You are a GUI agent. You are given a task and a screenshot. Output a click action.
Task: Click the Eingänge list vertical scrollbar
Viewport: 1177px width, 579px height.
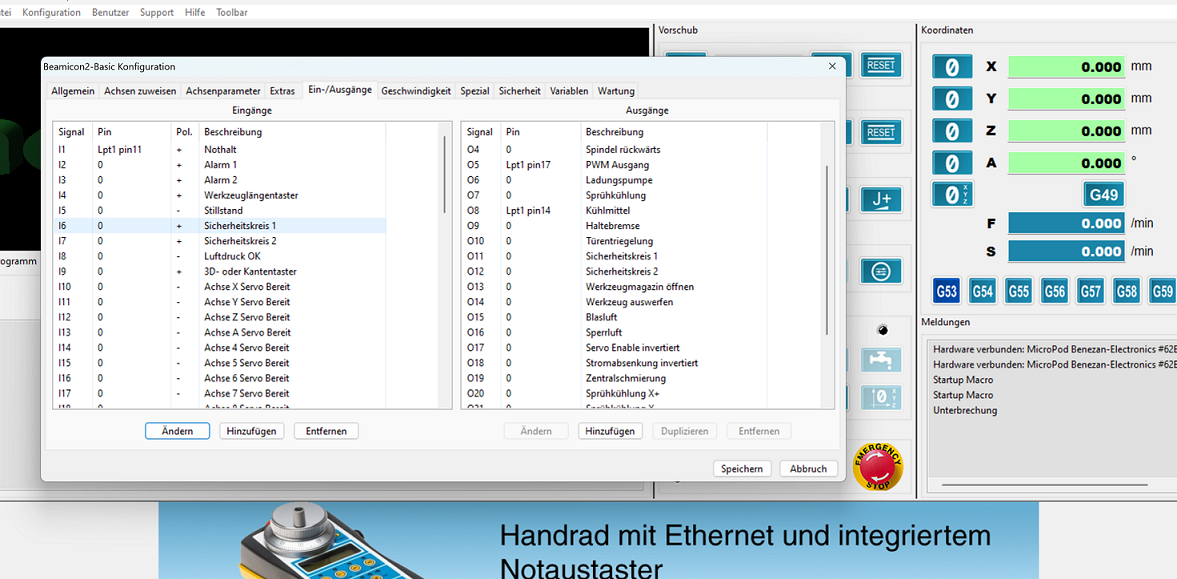coord(445,174)
